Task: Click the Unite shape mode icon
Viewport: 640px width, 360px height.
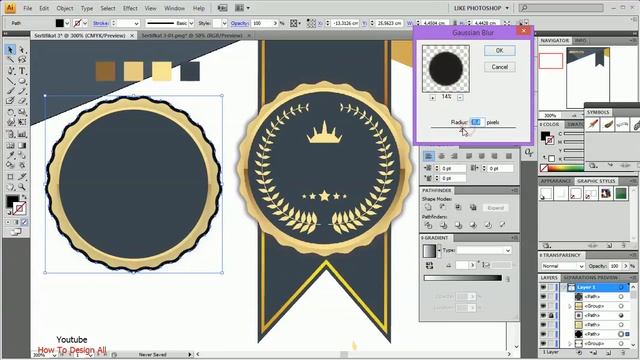Action: [428, 207]
